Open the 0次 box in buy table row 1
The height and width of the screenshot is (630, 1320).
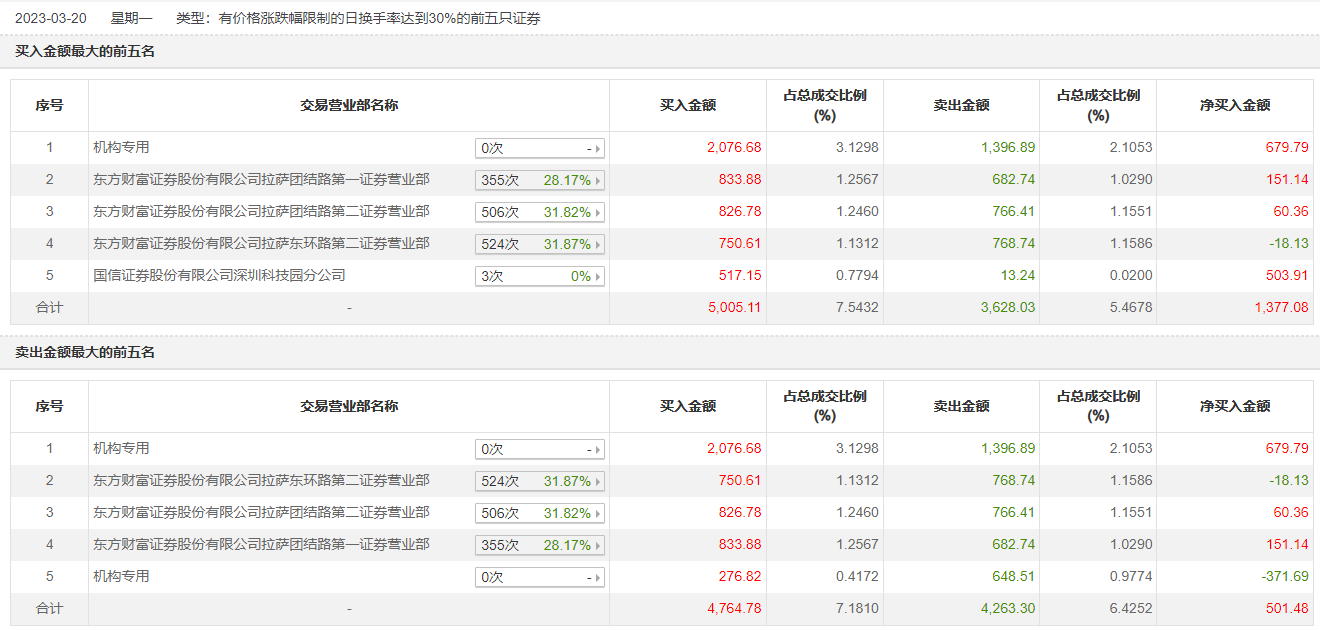pyautogui.click(x=540, y=149)
